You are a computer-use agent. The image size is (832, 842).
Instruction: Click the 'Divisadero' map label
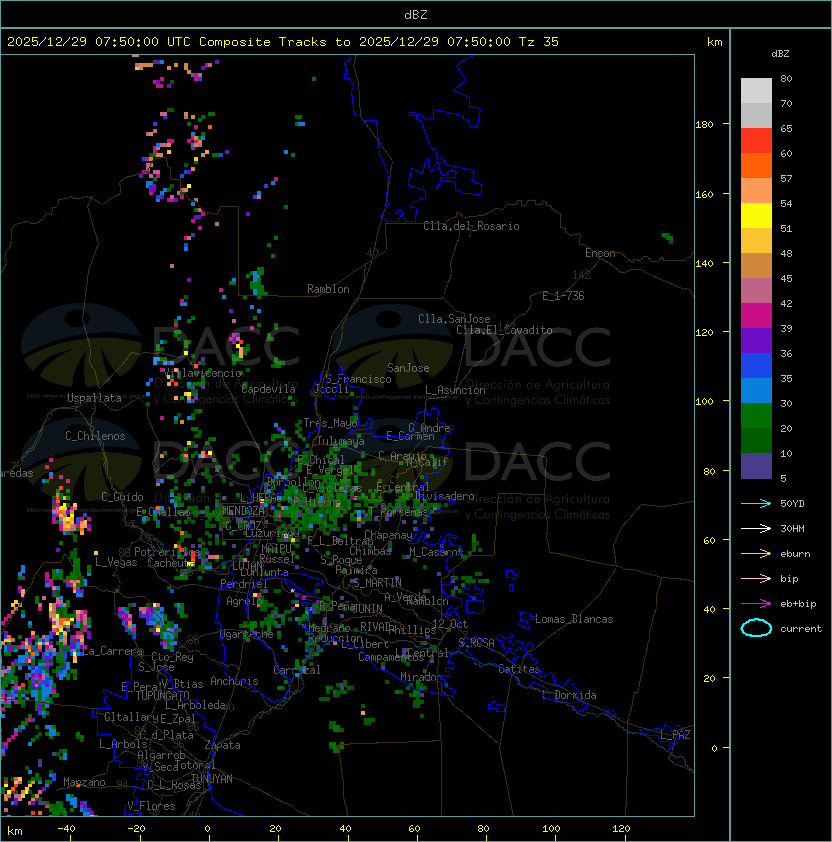(444, 496)
